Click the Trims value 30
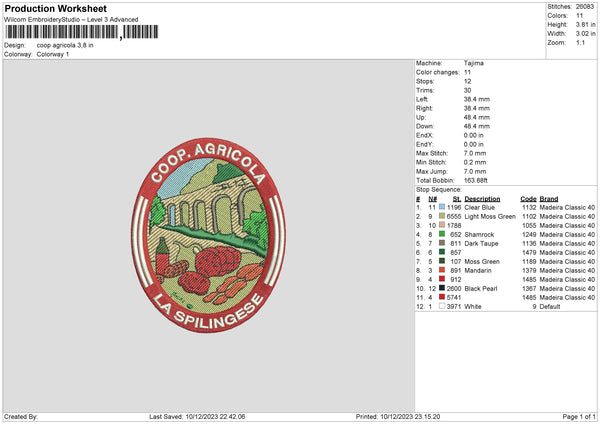Viewport: 600px width, 424px height. pos(467,90)
